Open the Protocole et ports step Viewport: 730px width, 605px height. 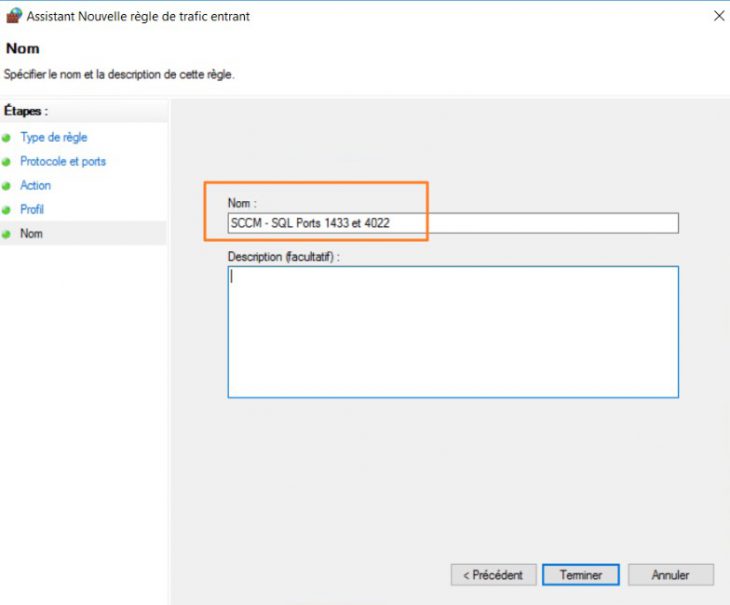(63, 161)
